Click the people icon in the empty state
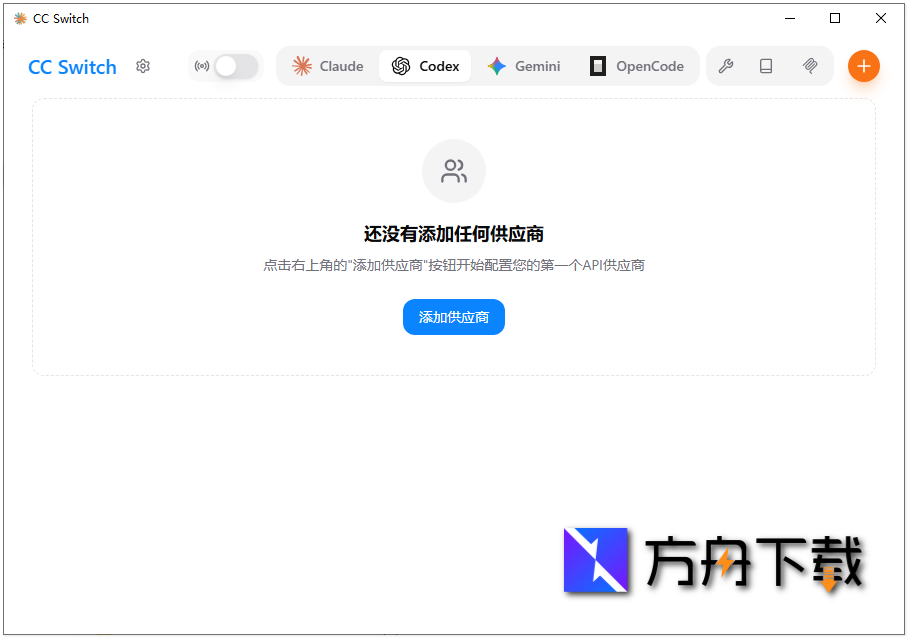Screen dimensions: 909x639 pos(454,171)
